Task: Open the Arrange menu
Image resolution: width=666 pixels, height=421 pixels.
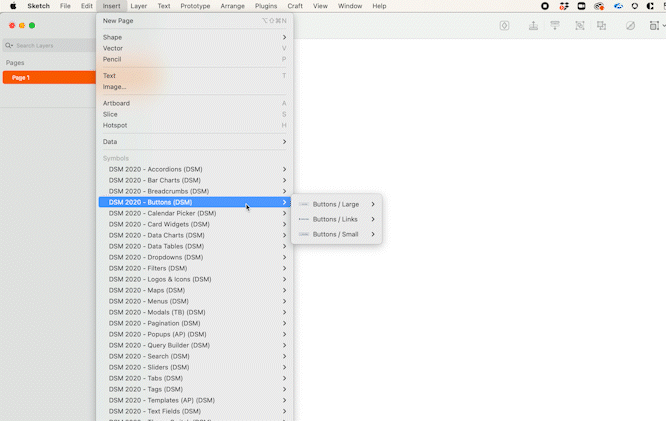Action: [232, 6]
